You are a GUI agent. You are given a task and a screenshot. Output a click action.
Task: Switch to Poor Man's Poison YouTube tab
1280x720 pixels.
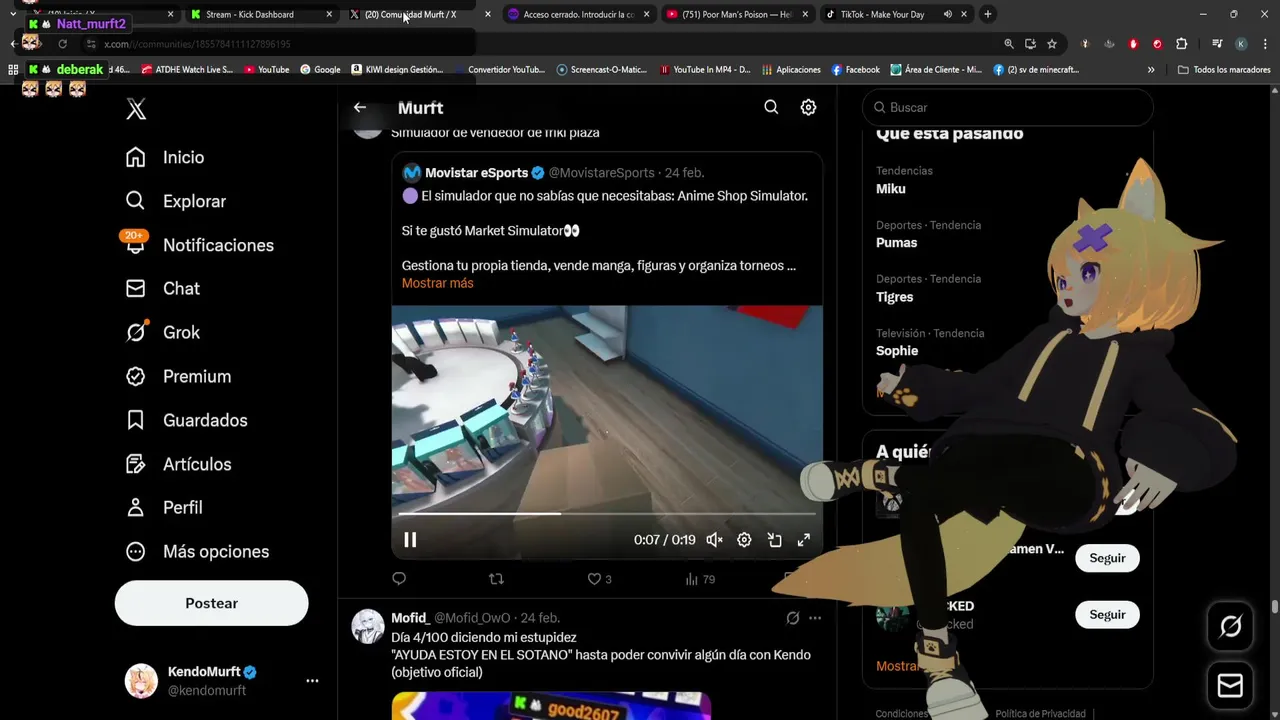736,14
